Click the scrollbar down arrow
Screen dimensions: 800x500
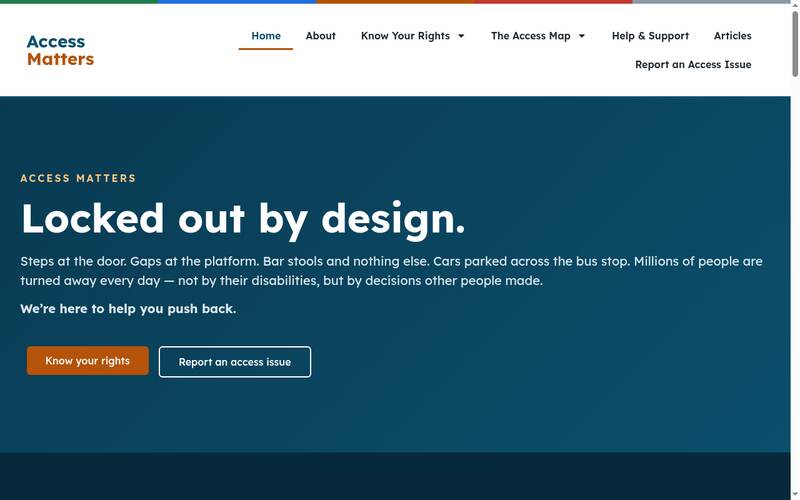point(795,496)
